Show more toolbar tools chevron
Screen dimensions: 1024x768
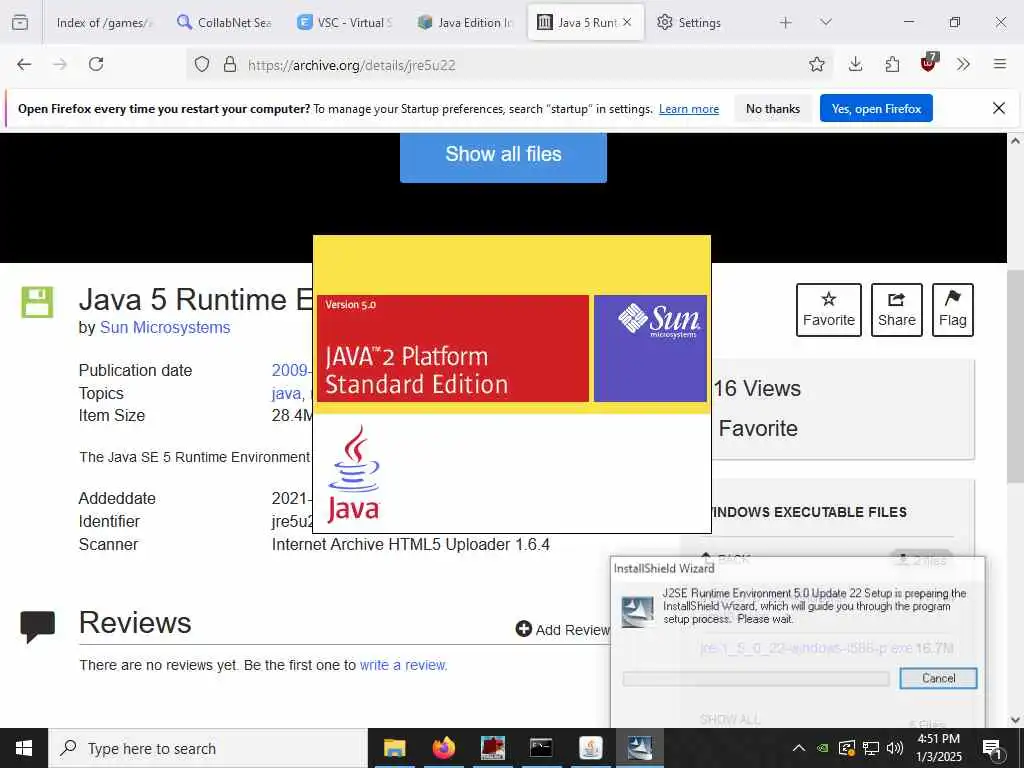pos(963,64)
